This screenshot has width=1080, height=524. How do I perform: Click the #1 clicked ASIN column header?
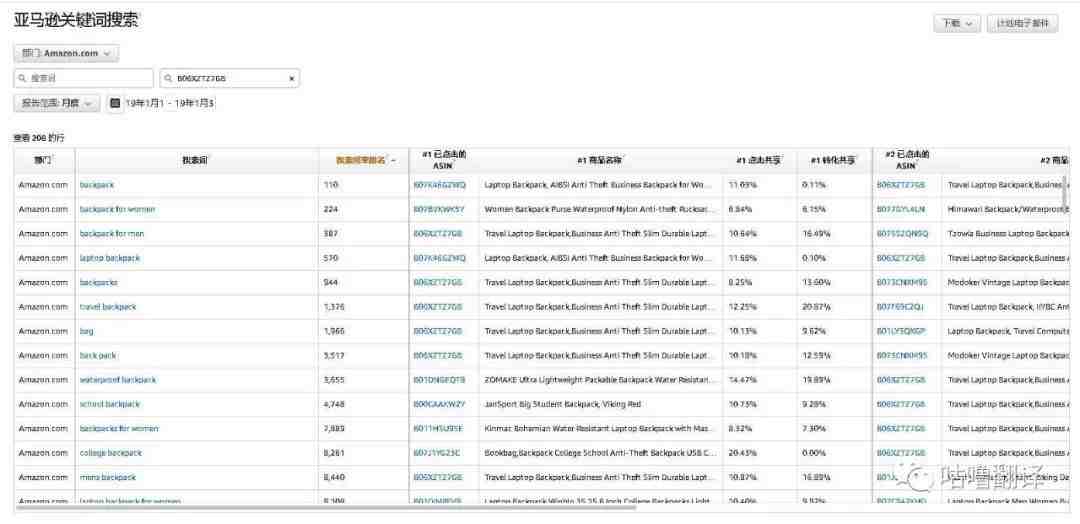coord(444,160)
